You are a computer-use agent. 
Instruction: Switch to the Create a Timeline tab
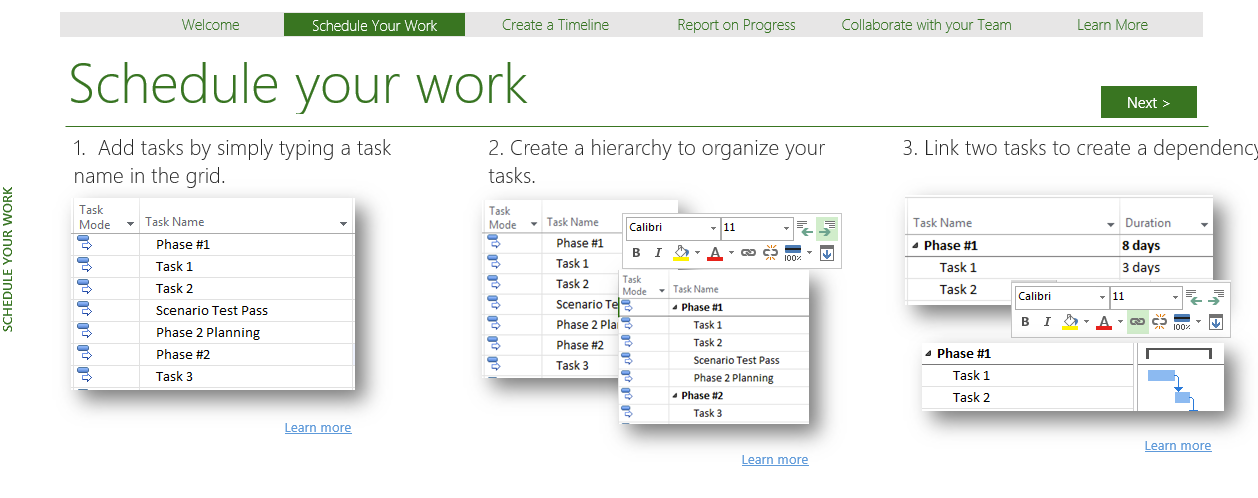point(555,25)
